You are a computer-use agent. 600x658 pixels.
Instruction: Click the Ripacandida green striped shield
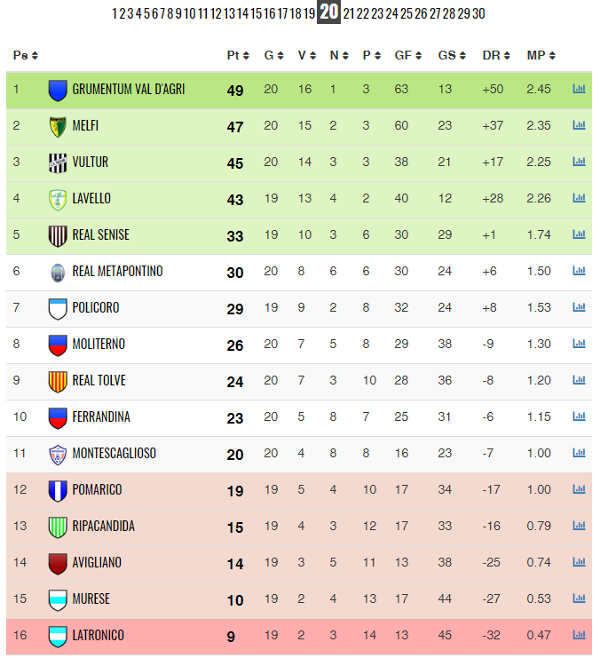coord(57,527)
